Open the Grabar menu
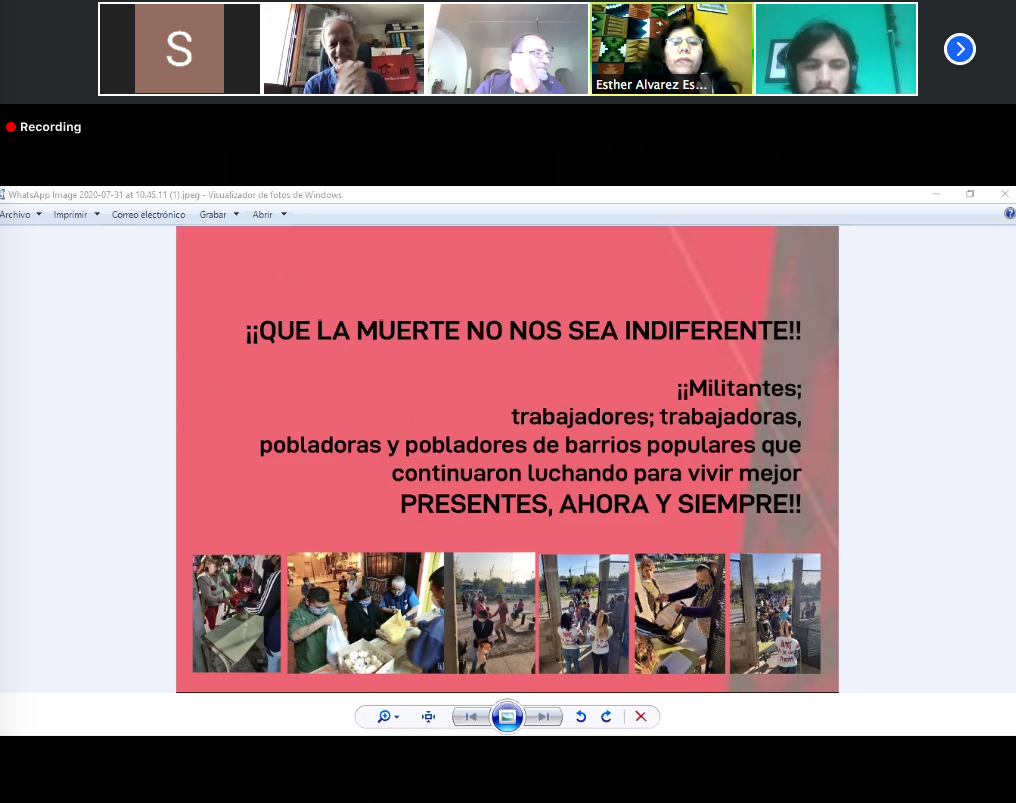The height and width of the screenshot is (803, 1016). [213, 215]
